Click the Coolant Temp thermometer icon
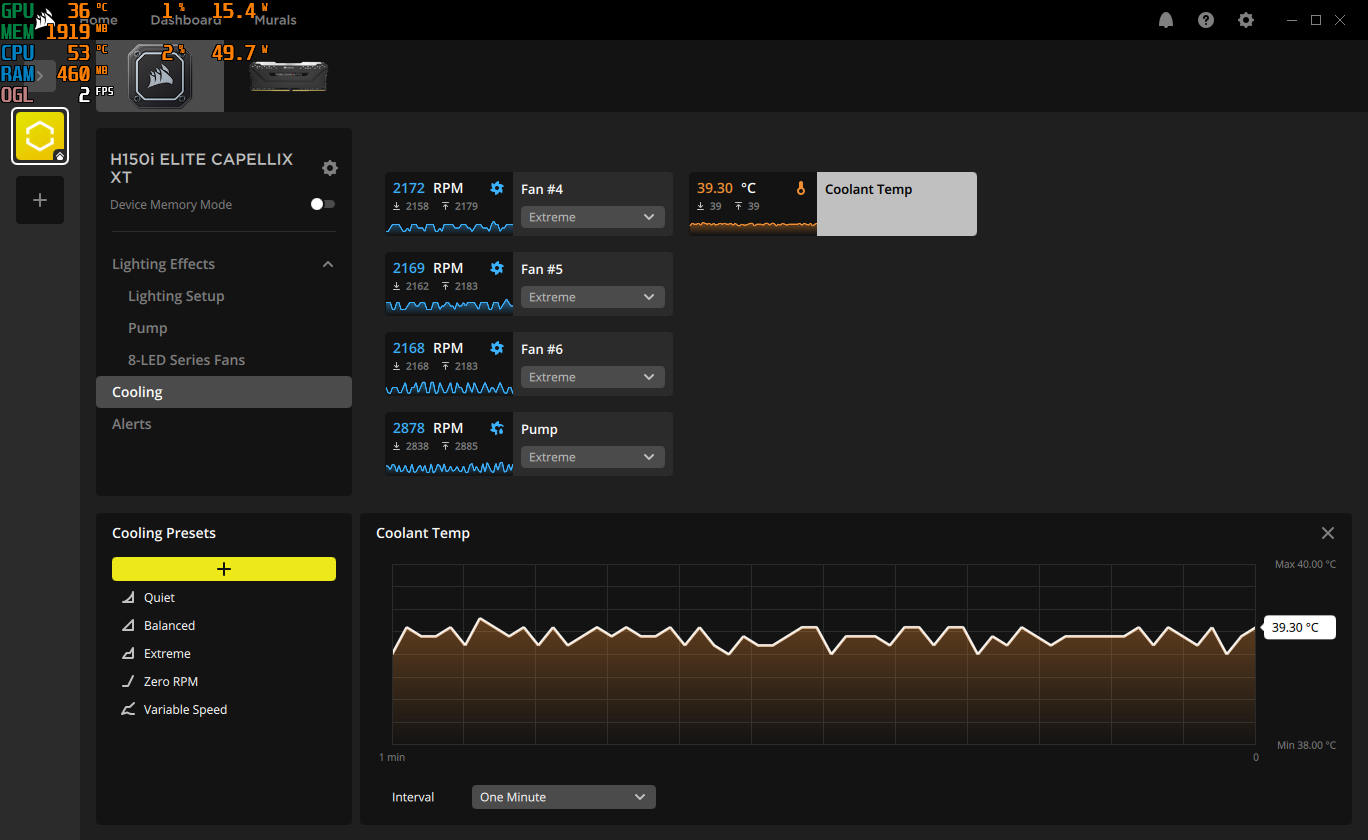 point(801,188)
